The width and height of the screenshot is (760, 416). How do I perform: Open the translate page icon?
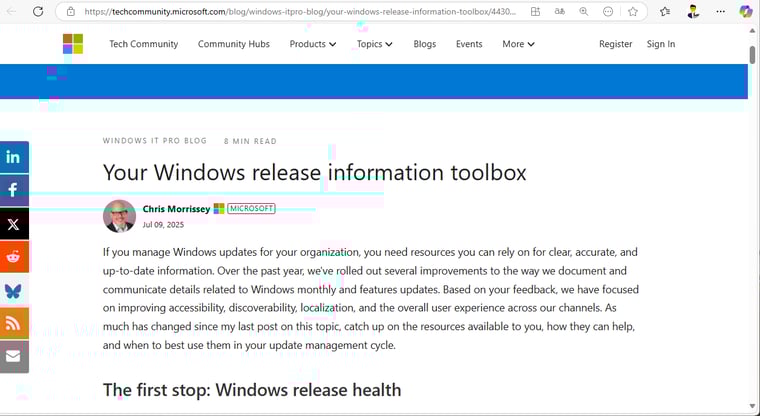(x=559, y=12)
